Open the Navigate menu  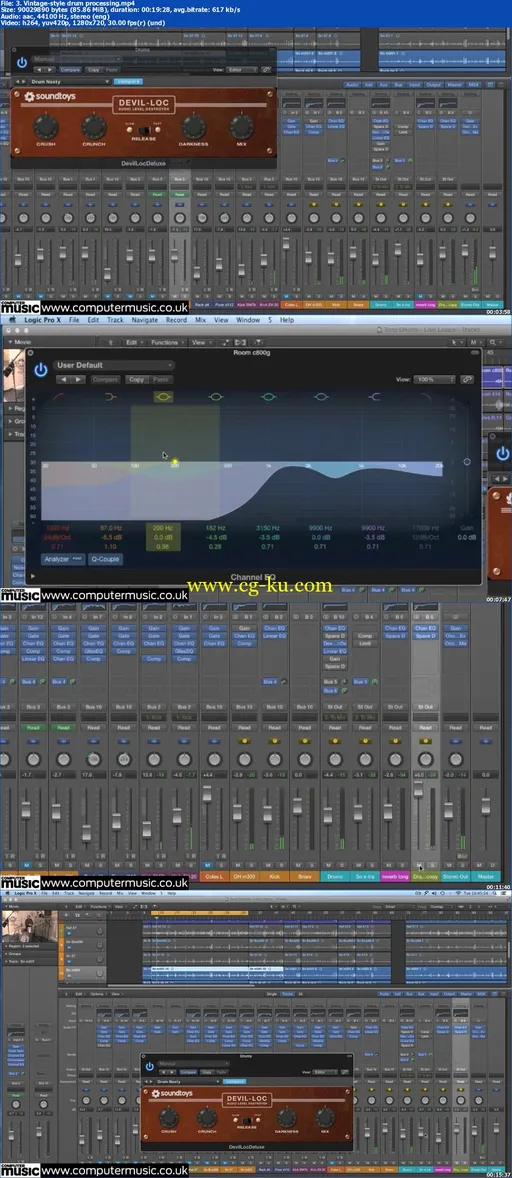145,319
